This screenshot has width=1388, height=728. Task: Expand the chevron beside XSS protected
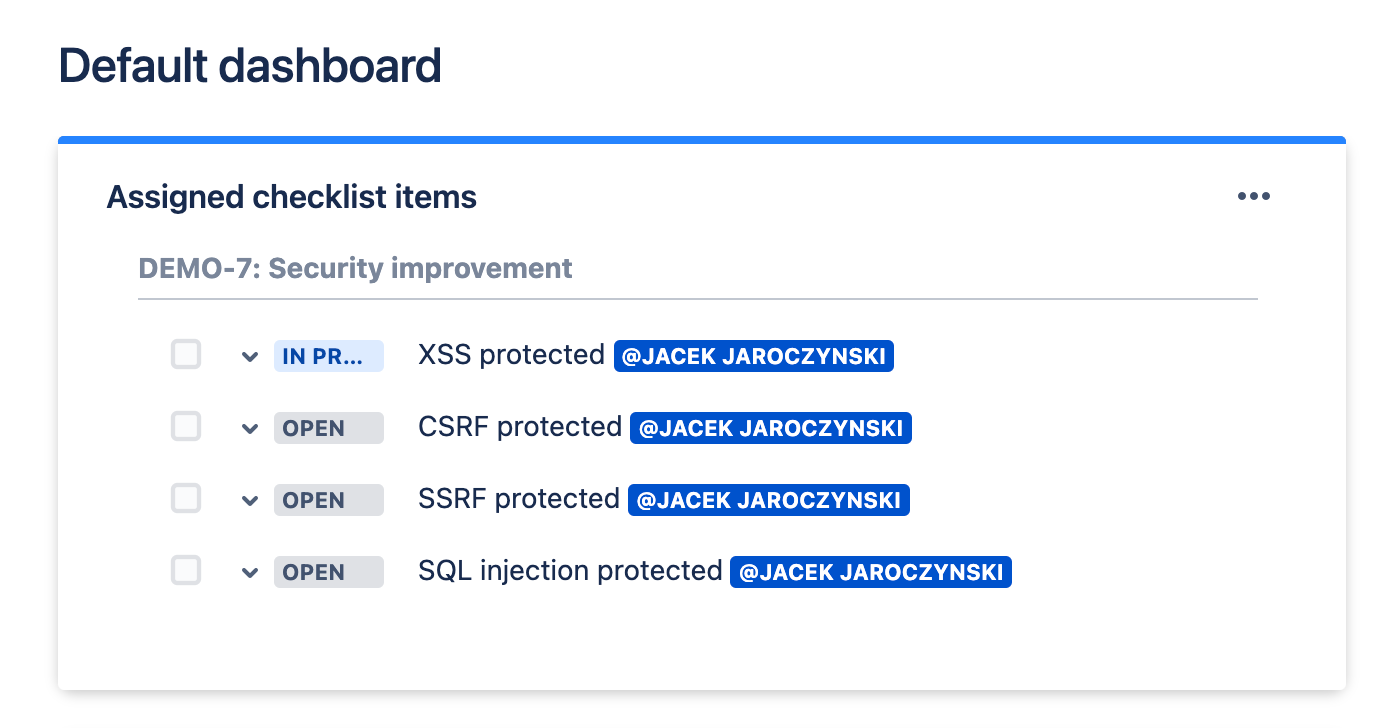click(249, 355)
